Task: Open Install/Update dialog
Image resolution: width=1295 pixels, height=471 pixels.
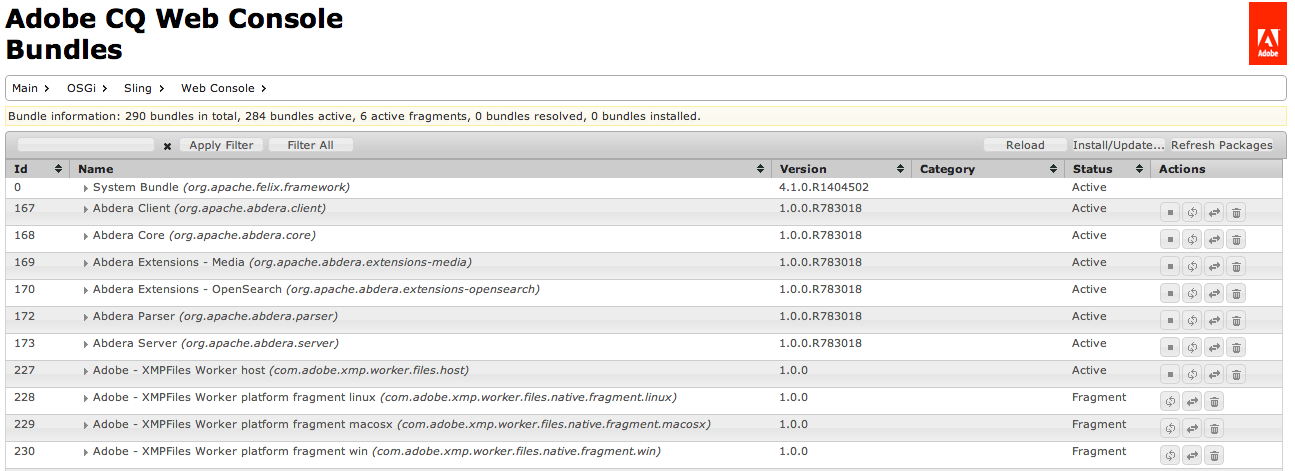Action: [1118, 145]
